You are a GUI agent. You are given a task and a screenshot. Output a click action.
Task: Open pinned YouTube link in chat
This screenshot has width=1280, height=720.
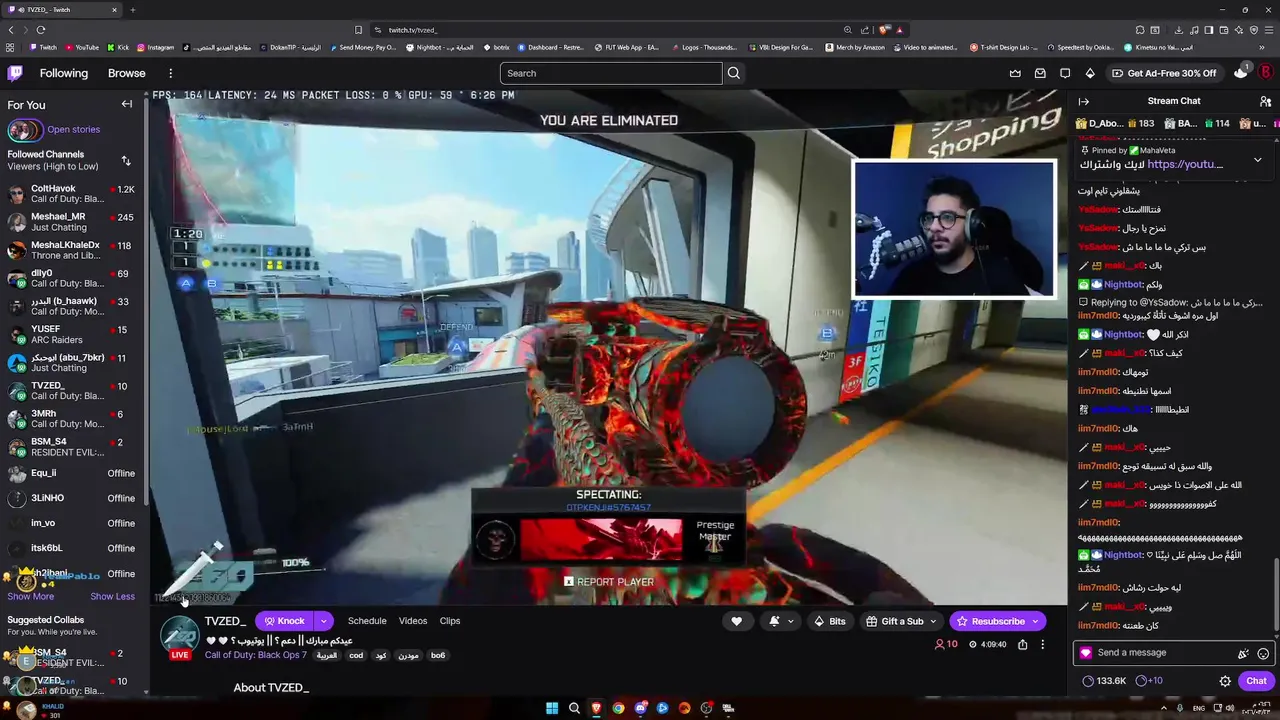[1185, 164]
